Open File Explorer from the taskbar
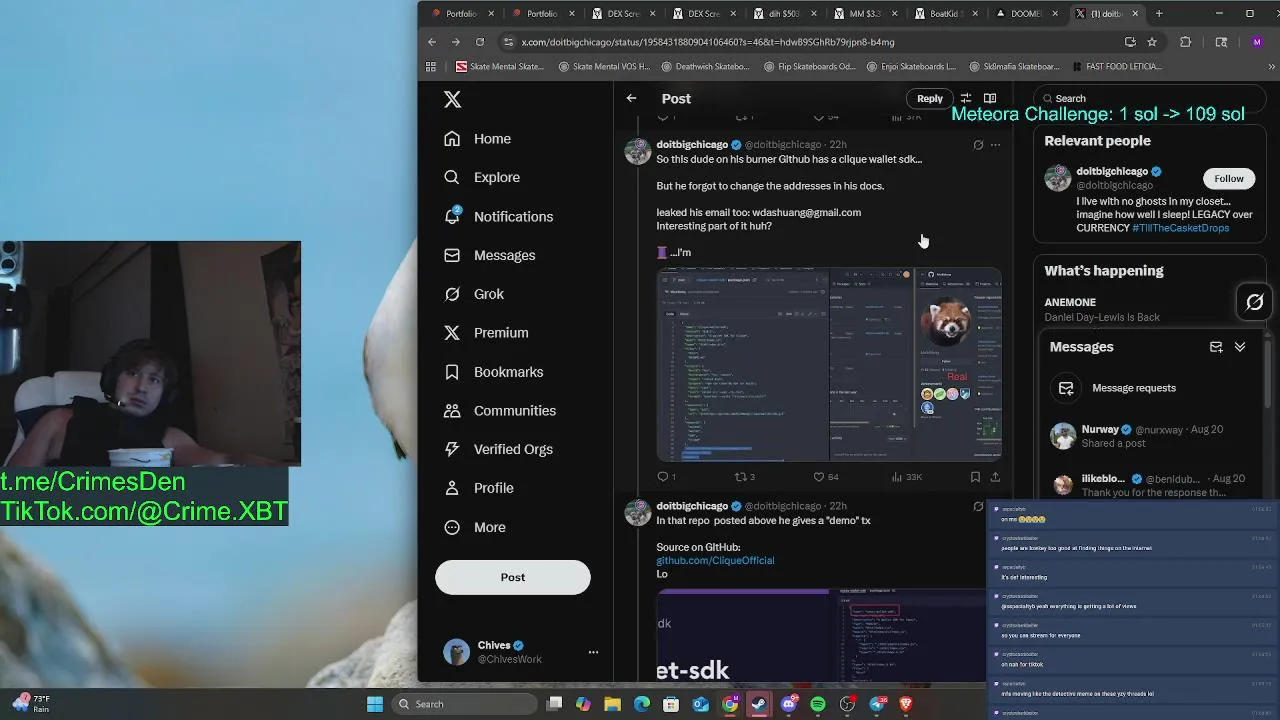1280x720 pixels. click(x=613, y=704)
